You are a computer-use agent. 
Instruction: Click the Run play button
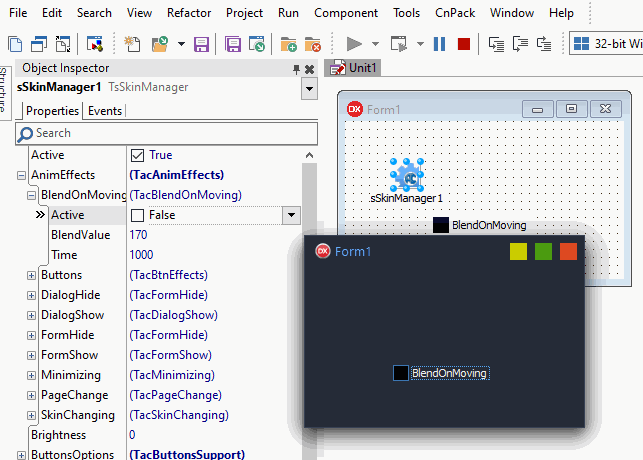[354, 44]
